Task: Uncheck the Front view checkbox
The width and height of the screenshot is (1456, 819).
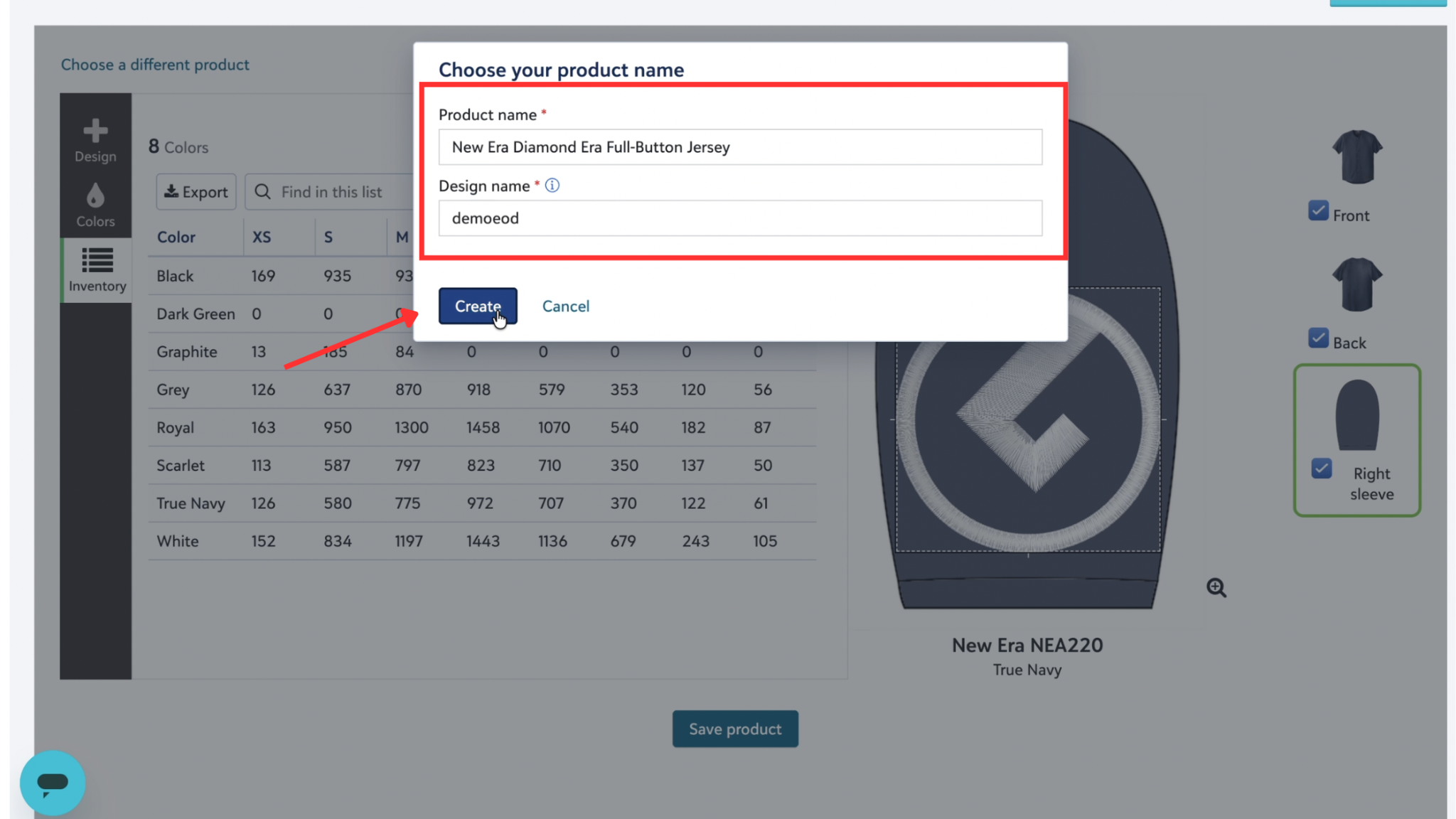Action: pyautogui.click(x=1318, y=211)
